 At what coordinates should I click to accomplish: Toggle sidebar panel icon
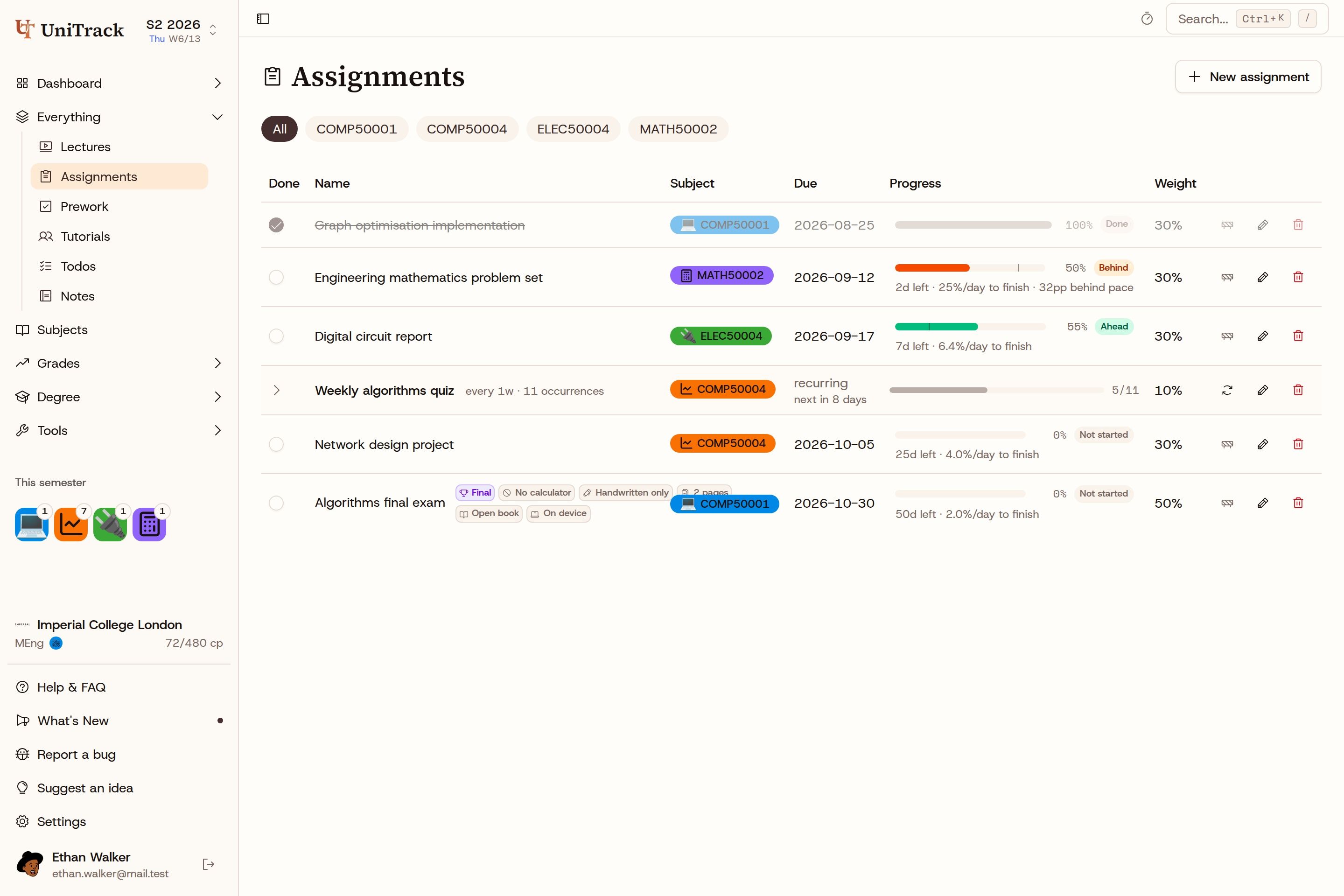coord(263,19)
